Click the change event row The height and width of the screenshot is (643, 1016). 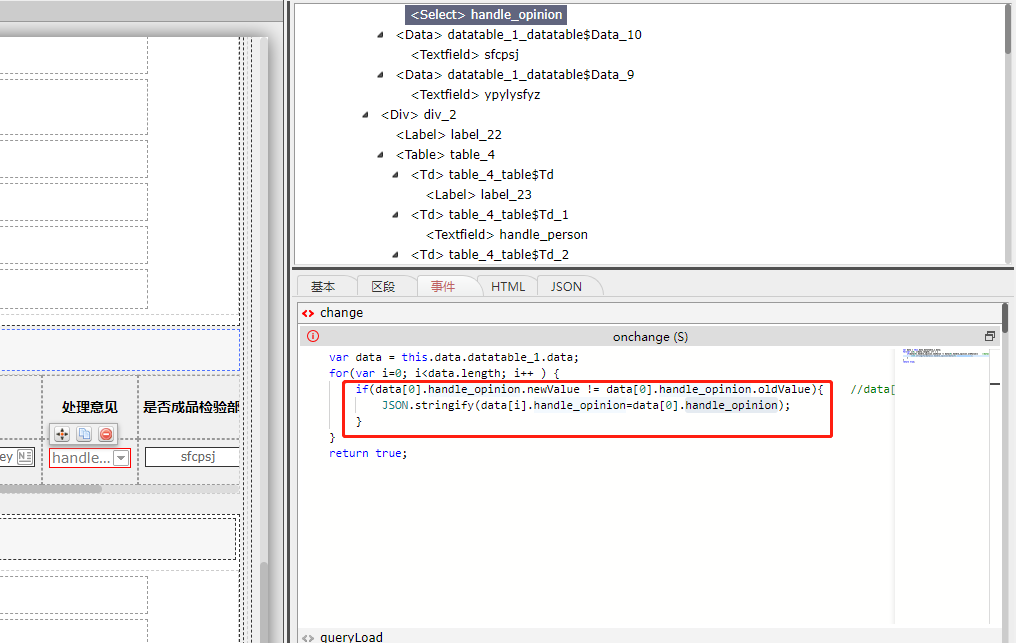(649, 312)
